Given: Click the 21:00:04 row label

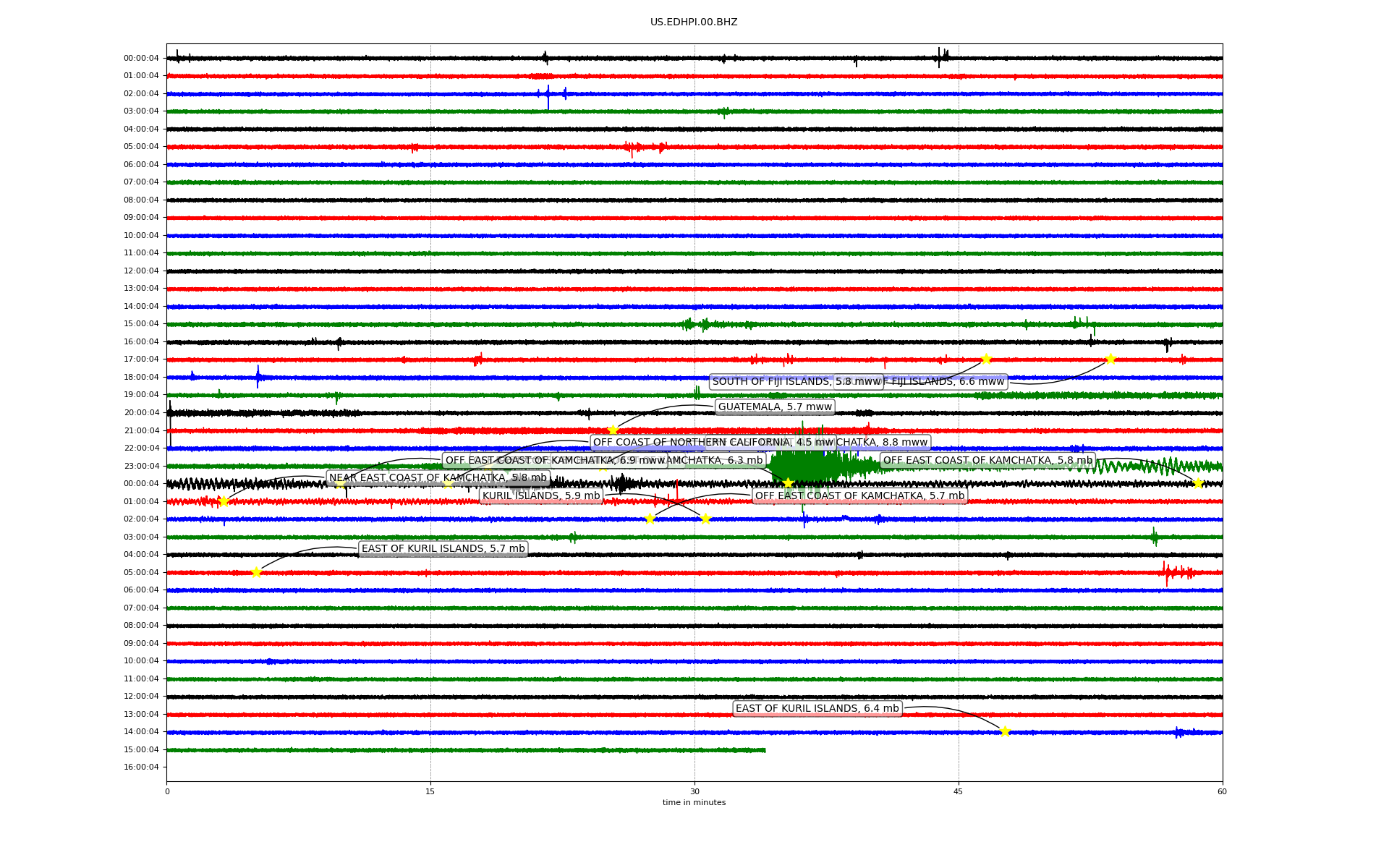Looking at the screenshot, I should [141, 431].
